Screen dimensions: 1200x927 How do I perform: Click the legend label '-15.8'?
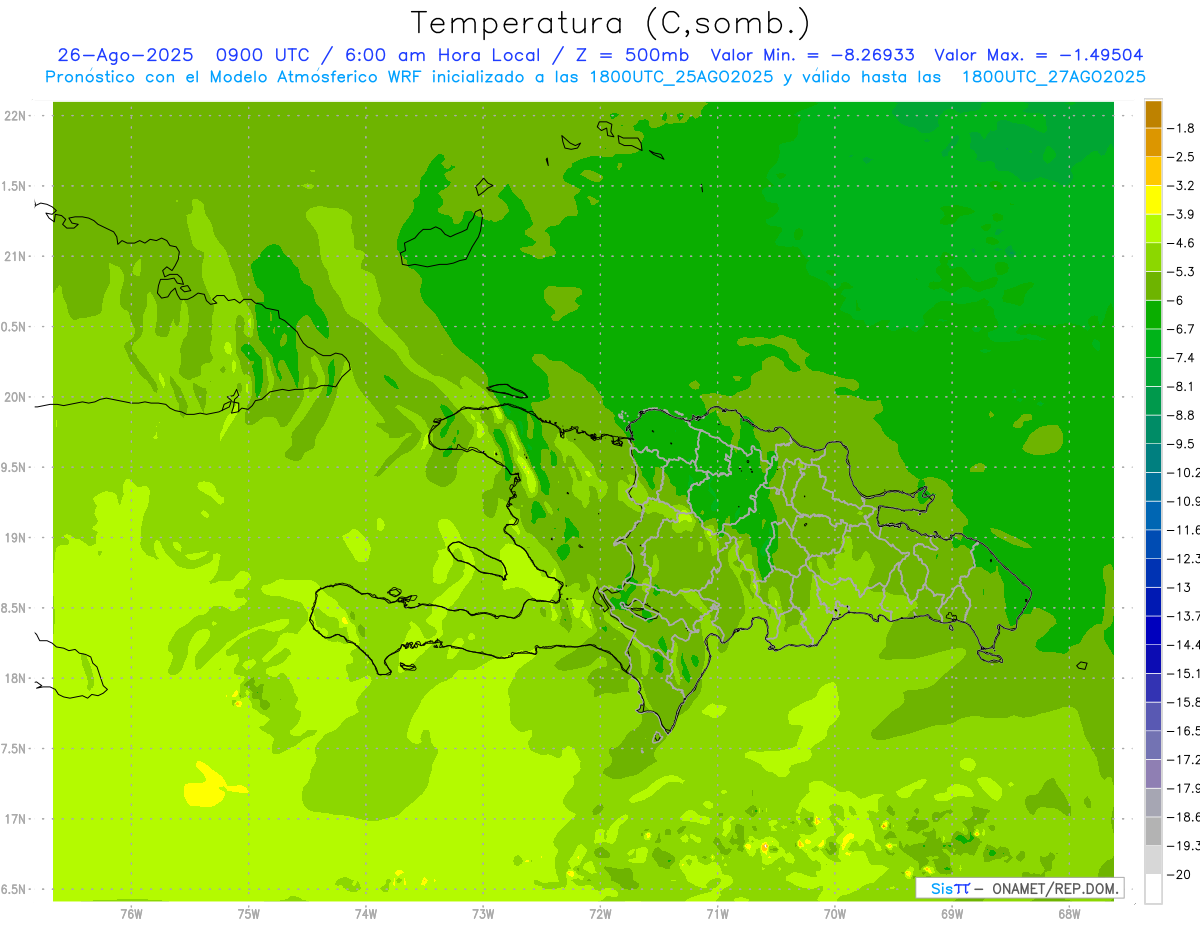1185,702
